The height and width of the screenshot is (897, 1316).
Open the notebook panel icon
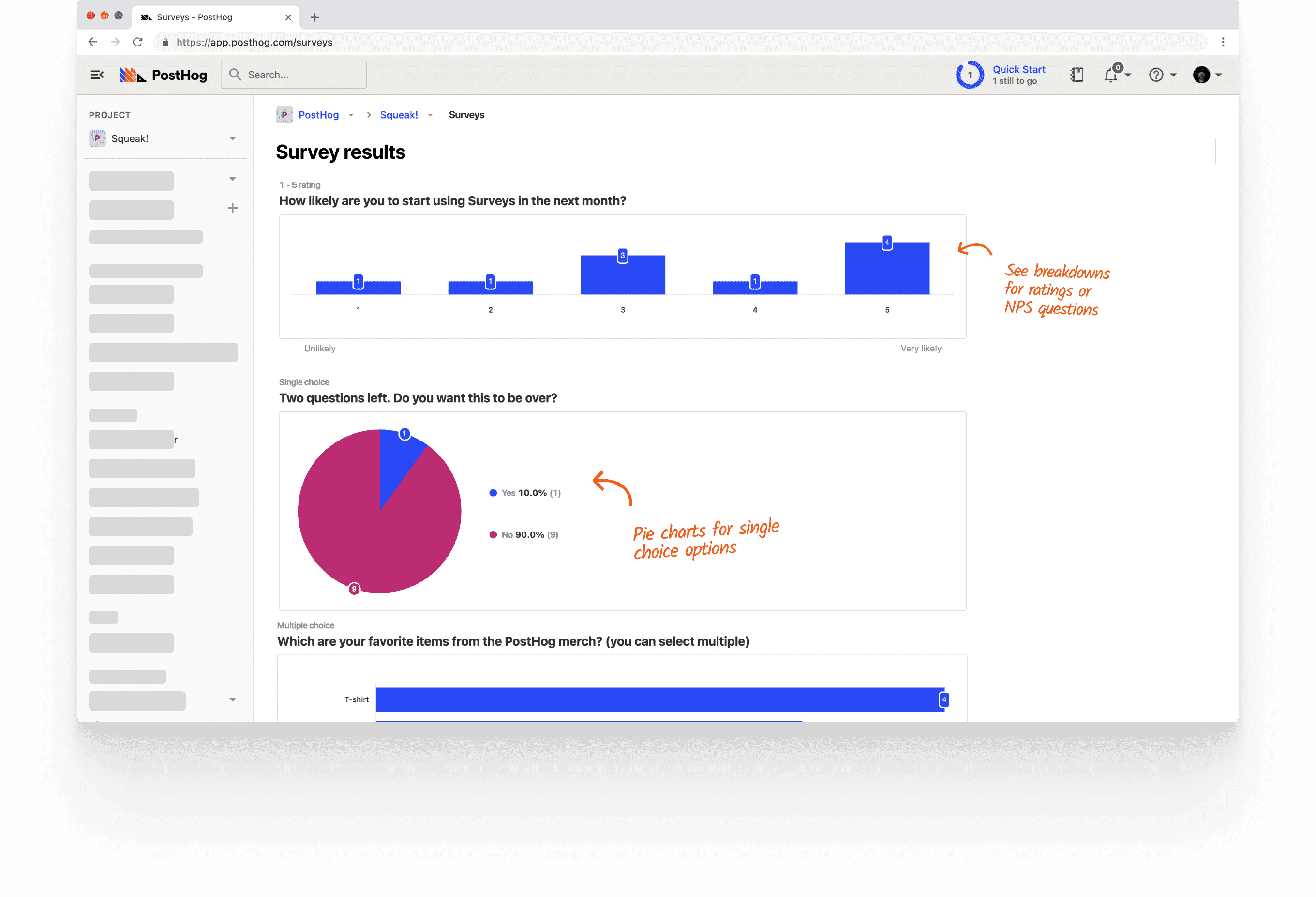1077,74
